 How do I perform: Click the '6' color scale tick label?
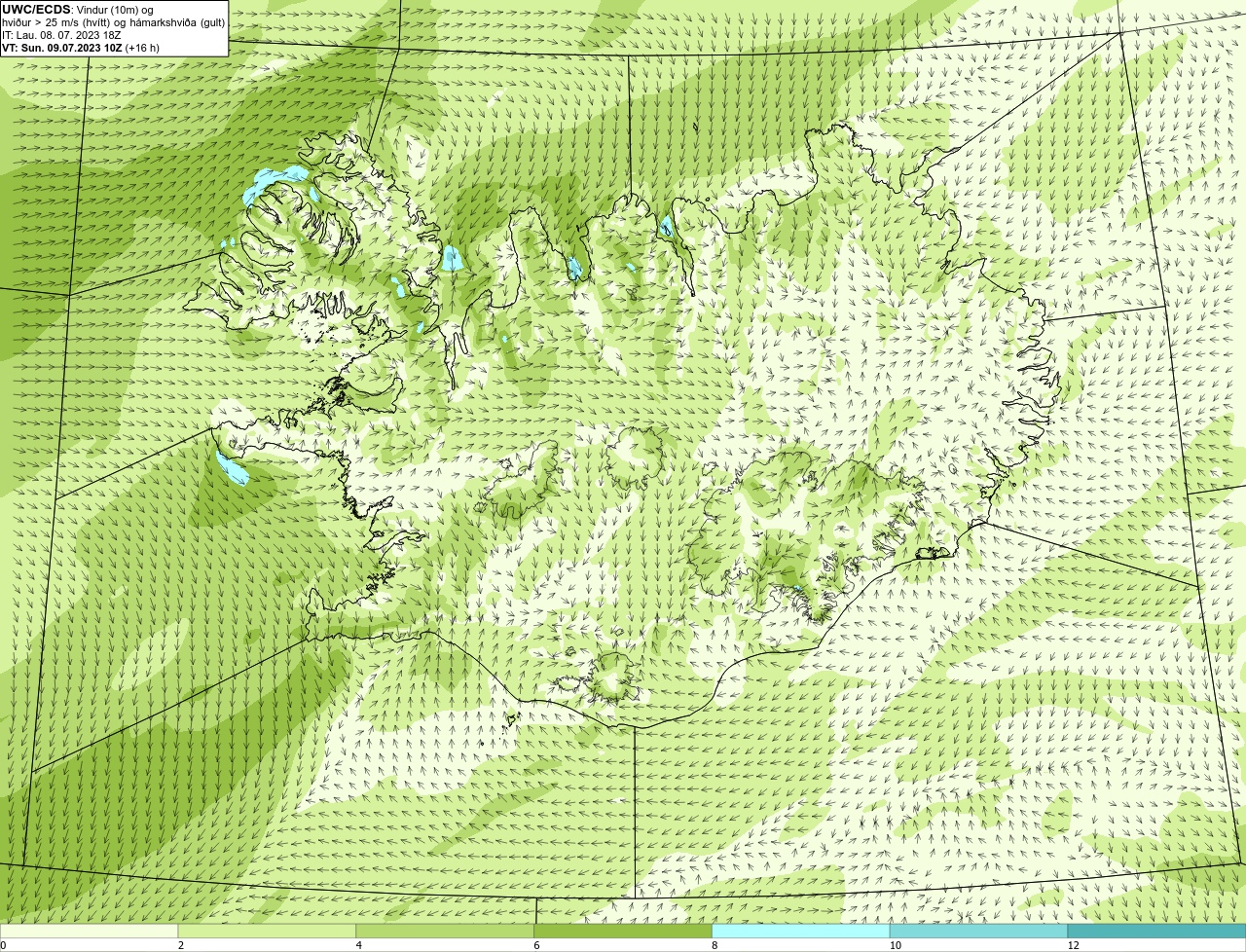537,945
